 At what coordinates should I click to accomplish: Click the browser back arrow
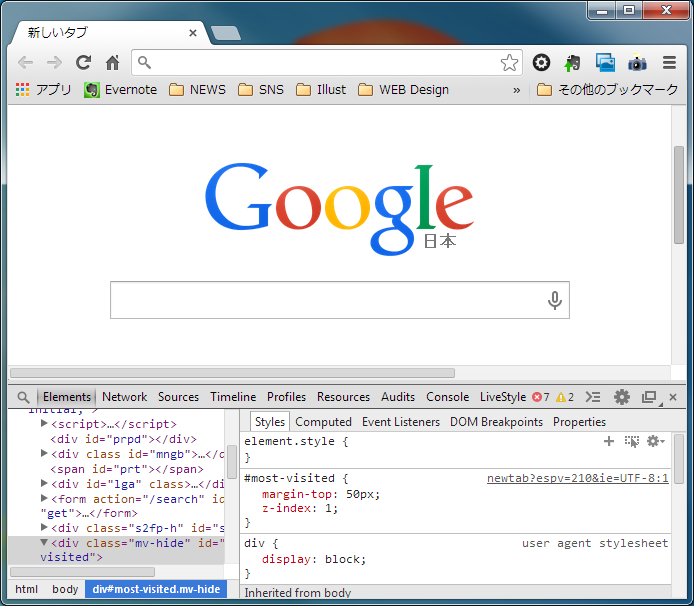coord(26,63)
